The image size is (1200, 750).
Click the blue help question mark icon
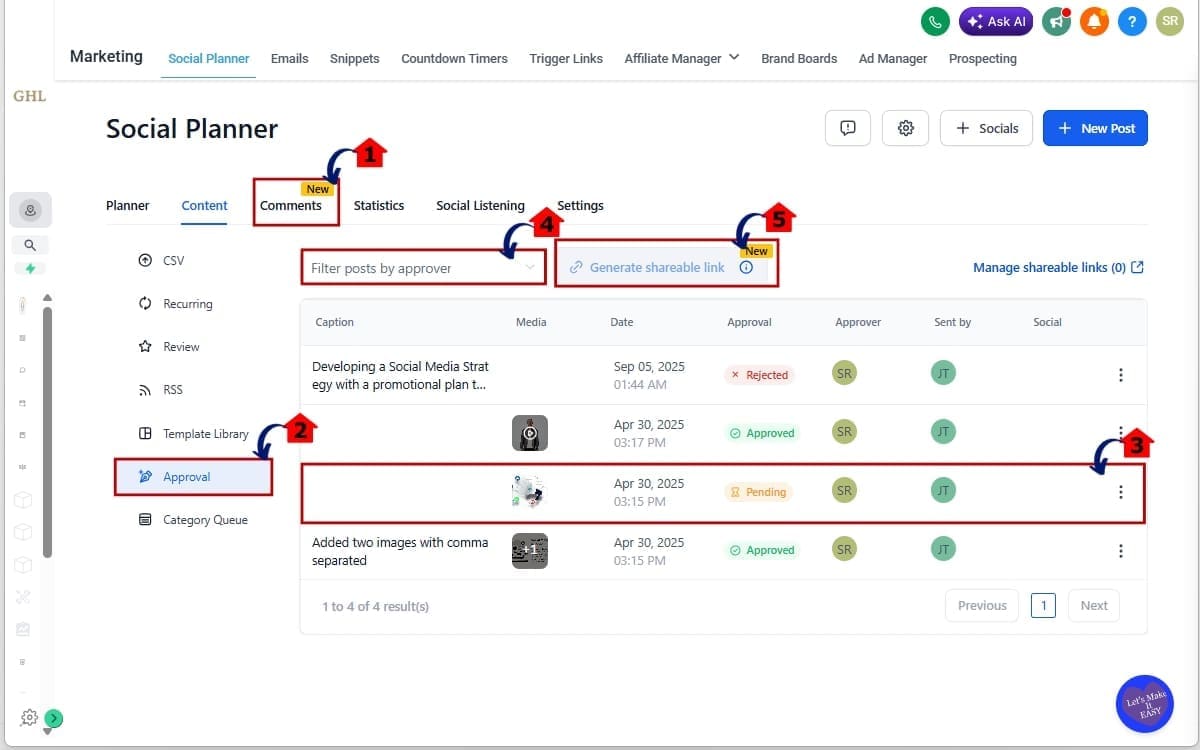pyautogui.click(x=1132, y=20)
